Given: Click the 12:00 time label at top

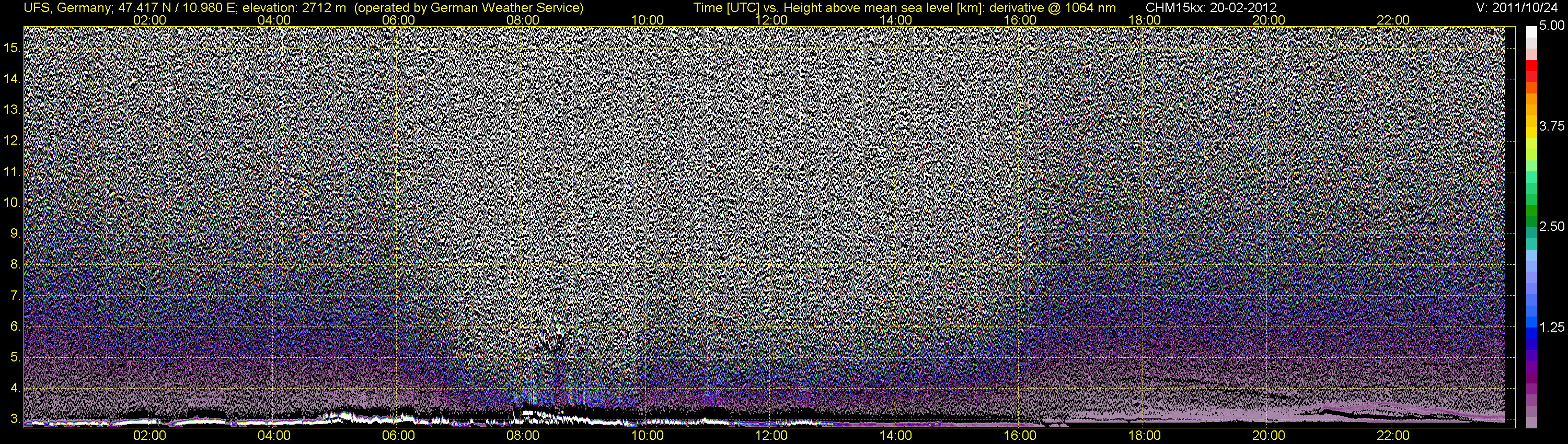Looking at the screenshot, I should (771, 20).
